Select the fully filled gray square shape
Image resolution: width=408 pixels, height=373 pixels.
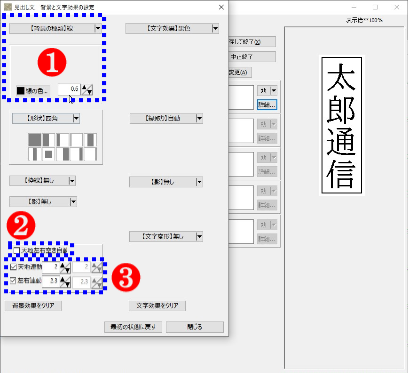pyautogui.click(x=34, y=140)
